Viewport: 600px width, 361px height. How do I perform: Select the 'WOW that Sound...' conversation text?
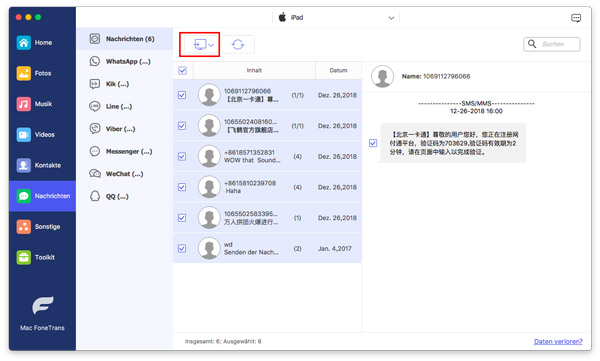252,160
